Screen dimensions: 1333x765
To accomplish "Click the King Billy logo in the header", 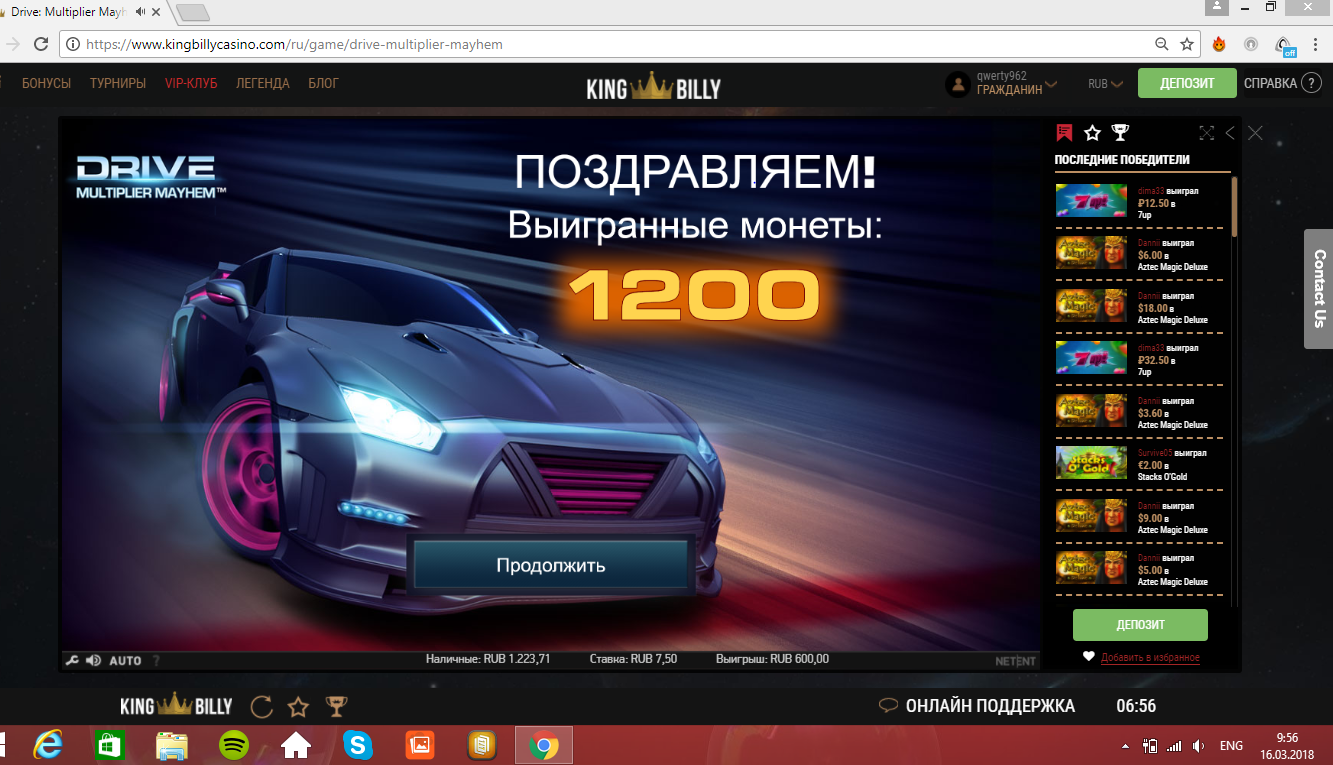I will pyautogui.click(x=654, y=87).
